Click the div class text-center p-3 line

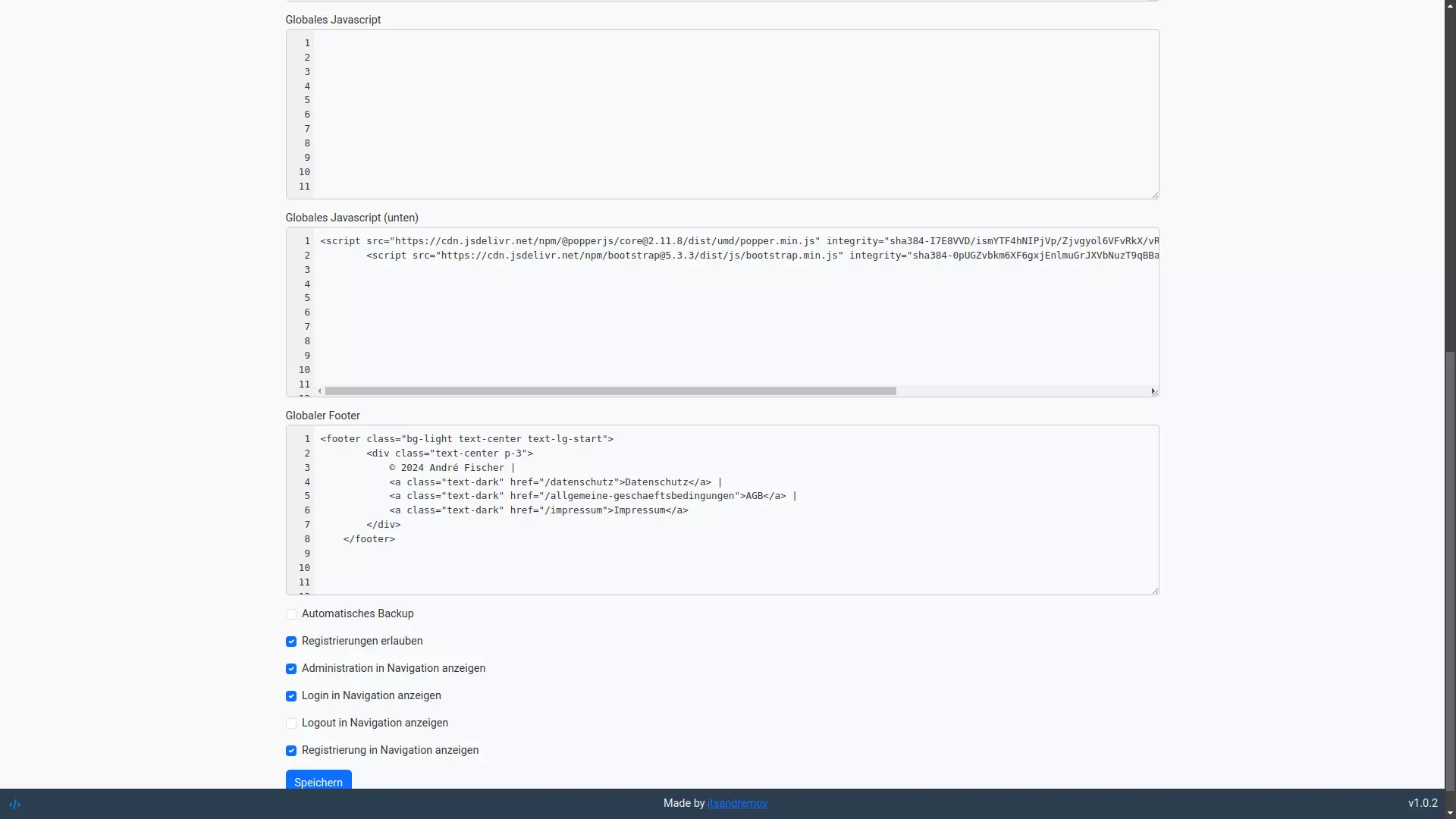click(450, 453)
